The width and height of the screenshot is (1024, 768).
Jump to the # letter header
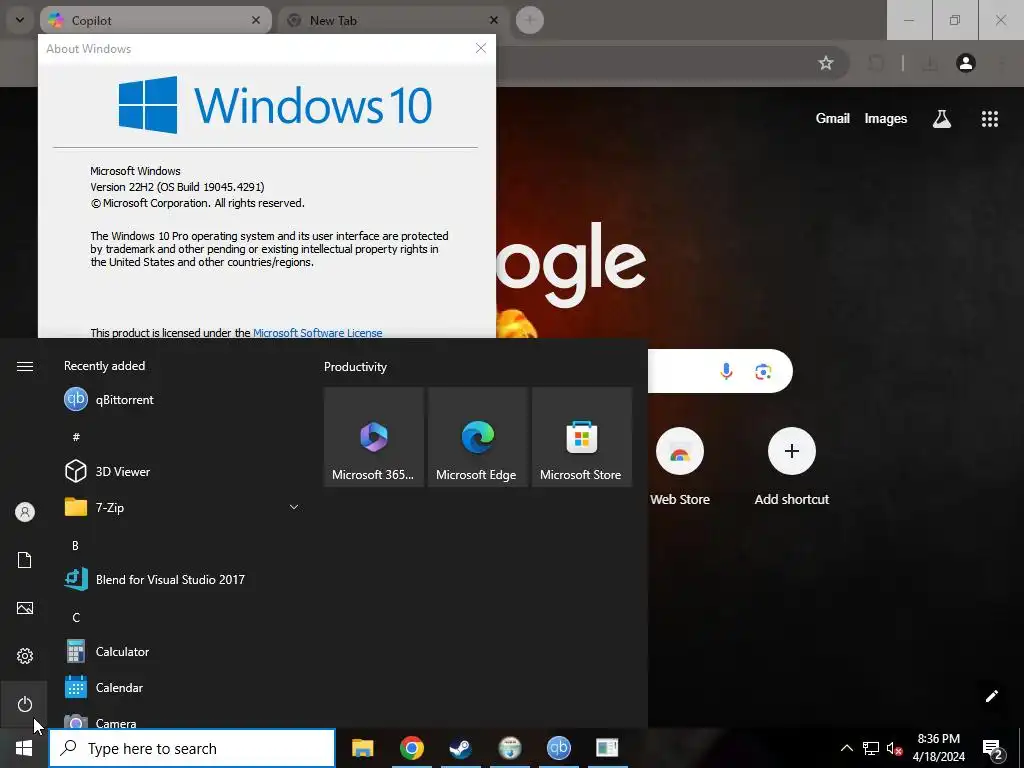pos(76,437)
